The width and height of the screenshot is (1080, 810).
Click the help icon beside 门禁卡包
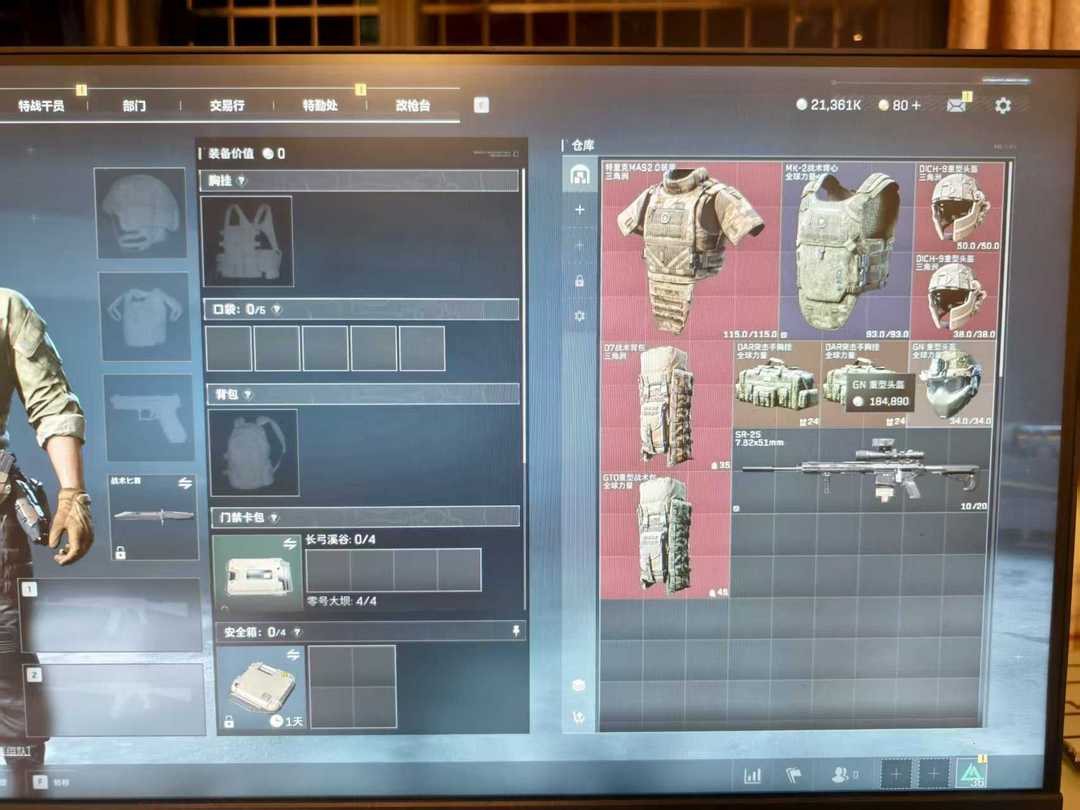click(x=274, y=517)
